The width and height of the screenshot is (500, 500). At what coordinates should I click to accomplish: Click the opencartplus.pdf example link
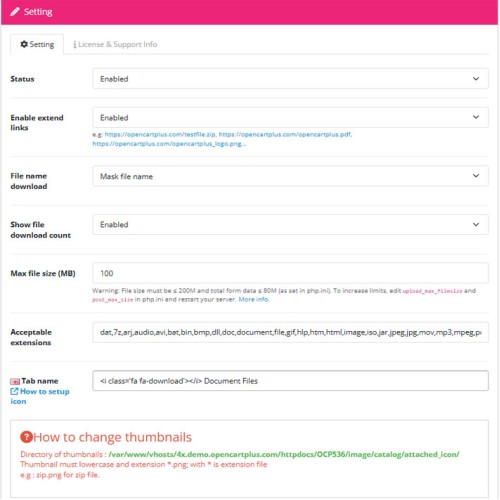[x=285, y=134]
